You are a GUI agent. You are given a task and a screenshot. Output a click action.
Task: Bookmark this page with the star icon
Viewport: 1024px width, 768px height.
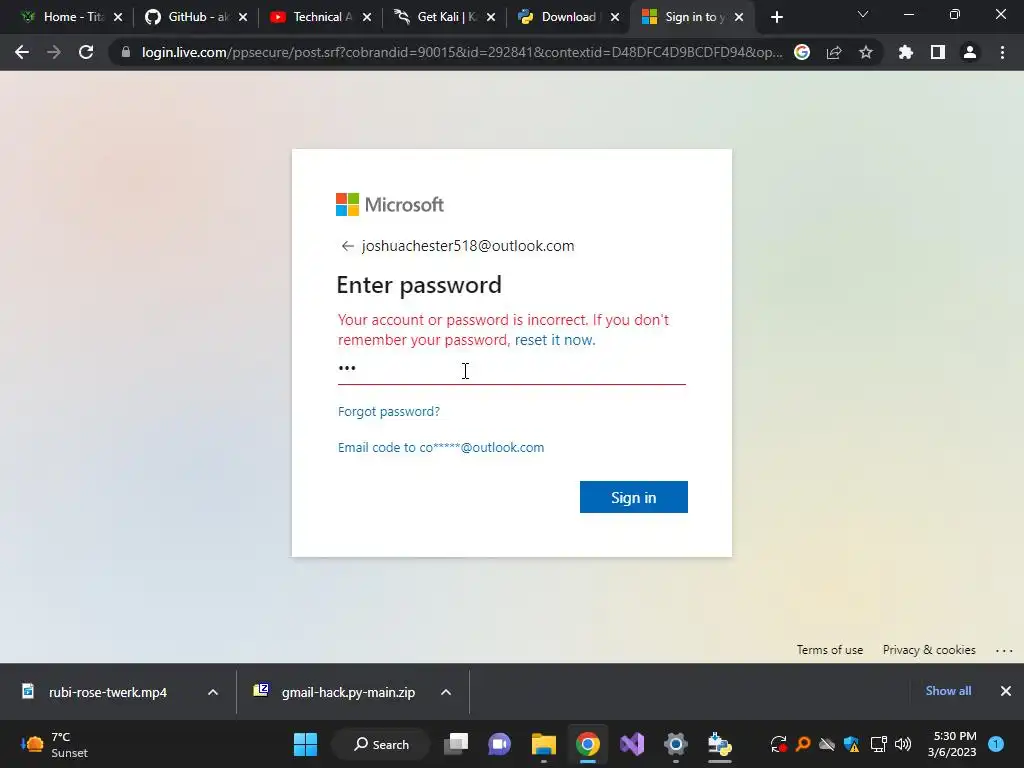coord(866,52)
